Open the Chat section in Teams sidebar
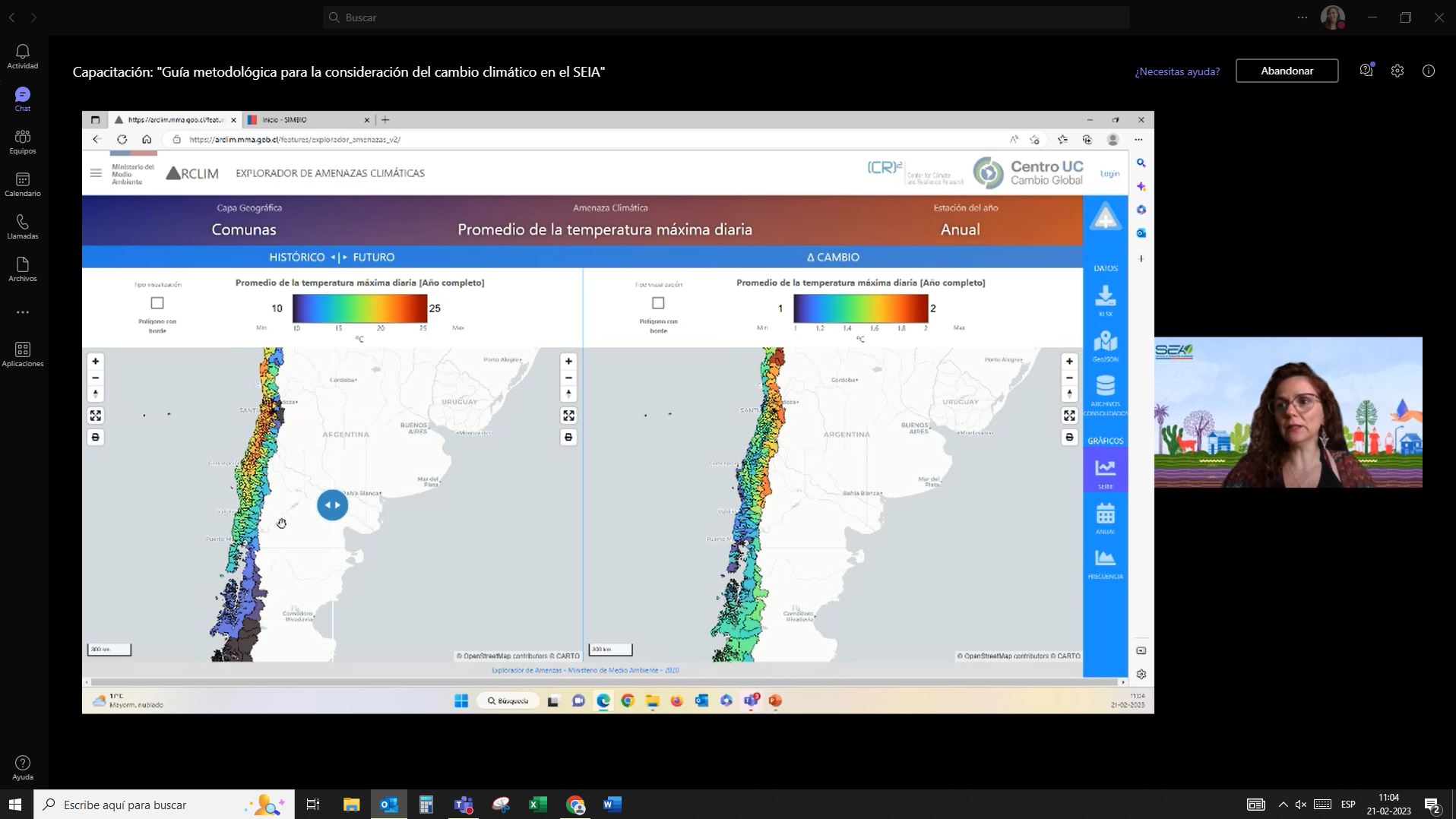The height and width of the screenshot is (819, 1456). tap(23, 99)
